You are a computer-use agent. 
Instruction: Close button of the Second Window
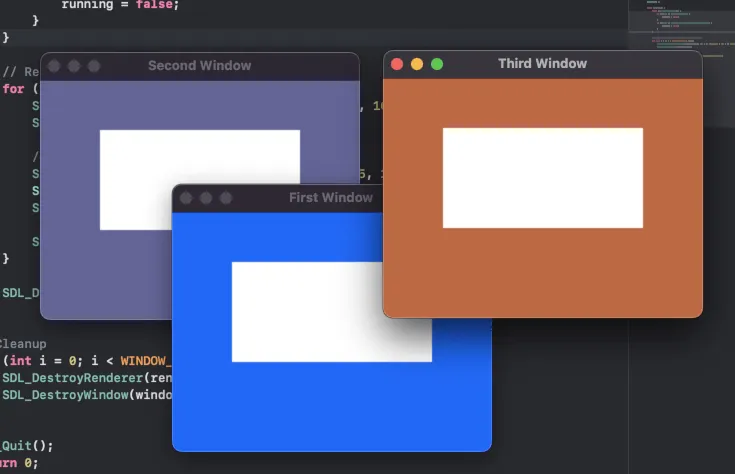coord(54,66)
